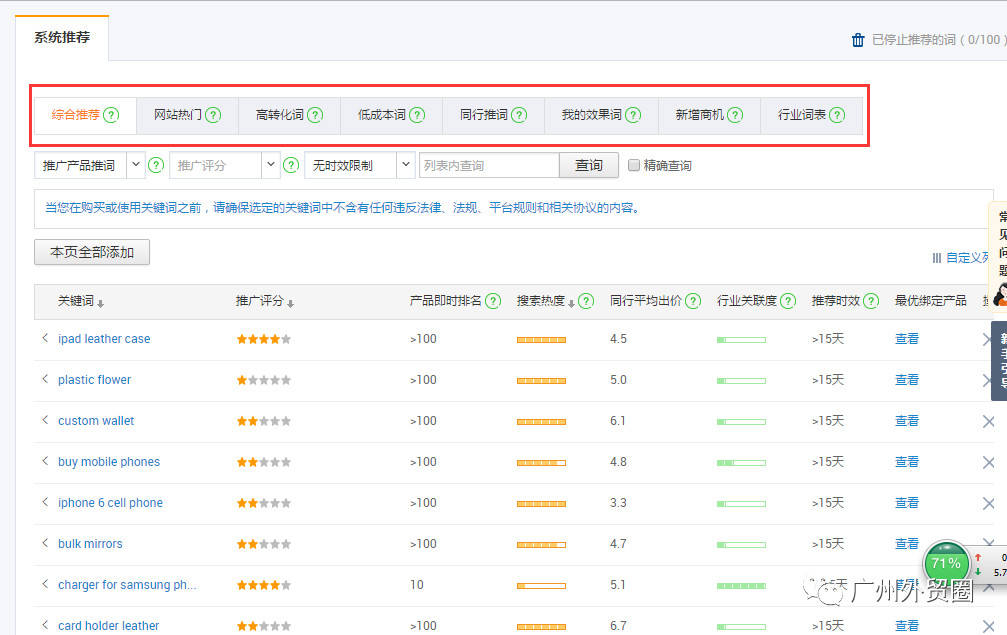1007x635 pixels.
Task: Open help icon beside 综合推荐 tab
Action: click(111, 115)
